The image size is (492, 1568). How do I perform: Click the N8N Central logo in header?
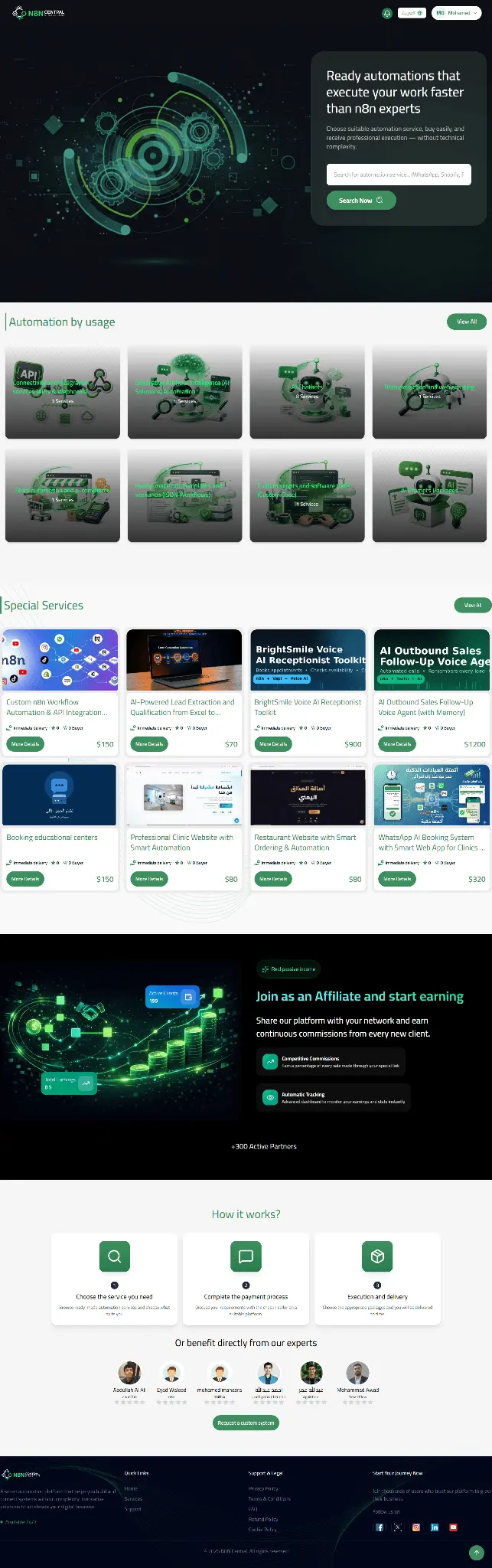(38, 13)
